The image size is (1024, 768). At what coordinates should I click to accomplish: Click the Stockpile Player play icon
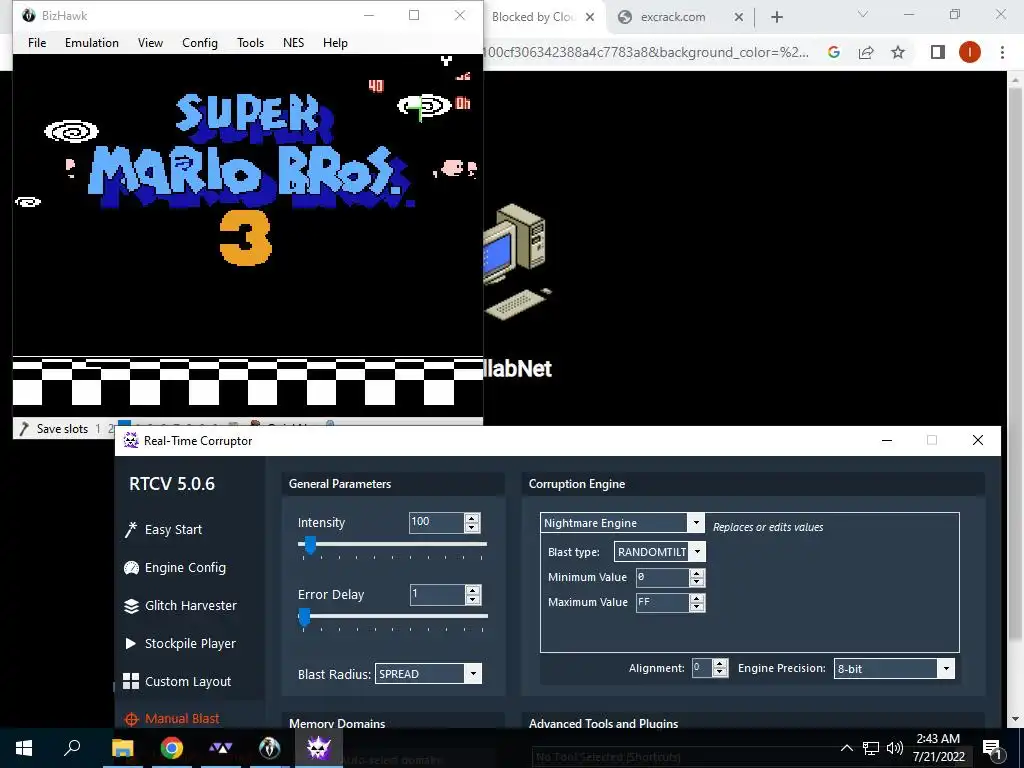[131, 643]
